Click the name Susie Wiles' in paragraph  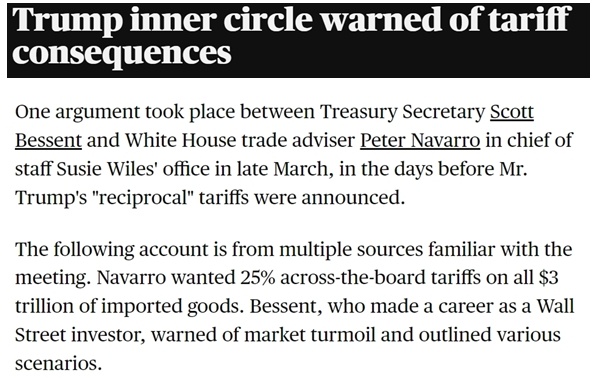pos(108,169)
